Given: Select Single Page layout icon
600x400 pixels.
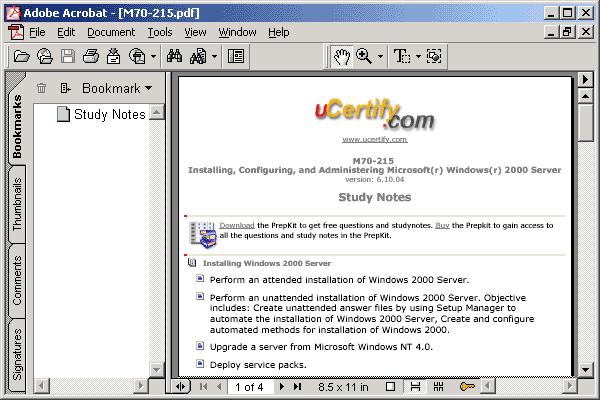Looking at the screenshot, I should point(390,387).
